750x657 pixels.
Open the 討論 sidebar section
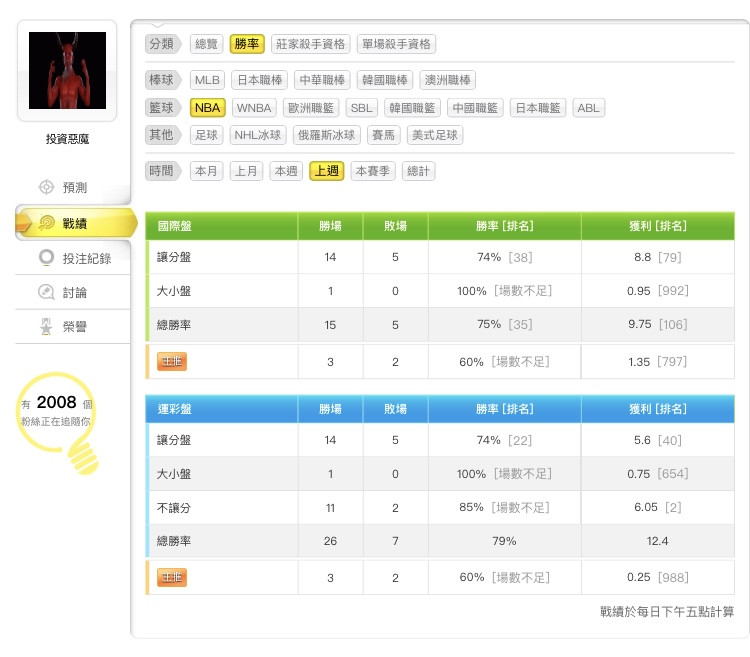click(x=73, y=292)
